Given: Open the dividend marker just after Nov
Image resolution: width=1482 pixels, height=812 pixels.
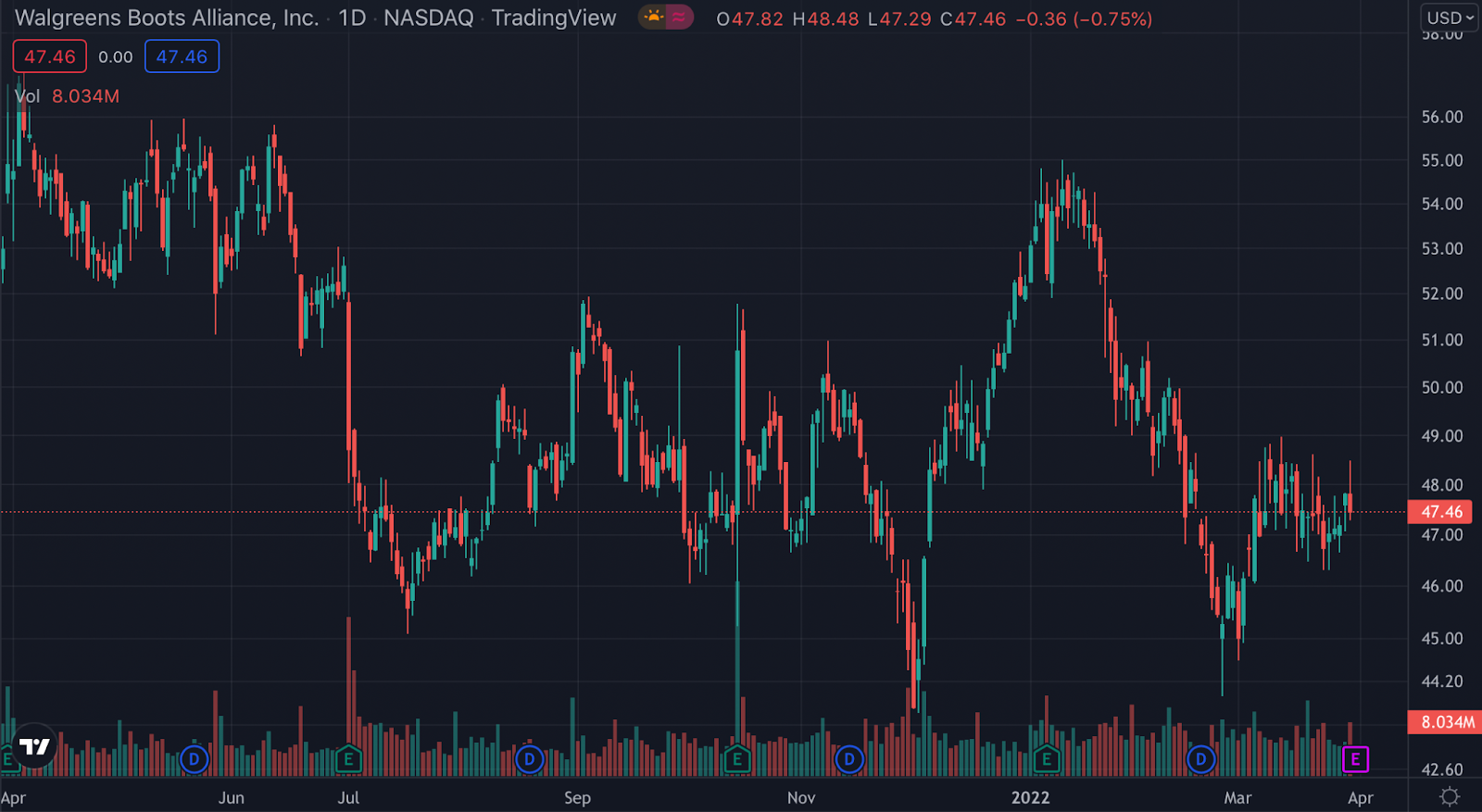Looking at the screenshot, I should 849,760.
